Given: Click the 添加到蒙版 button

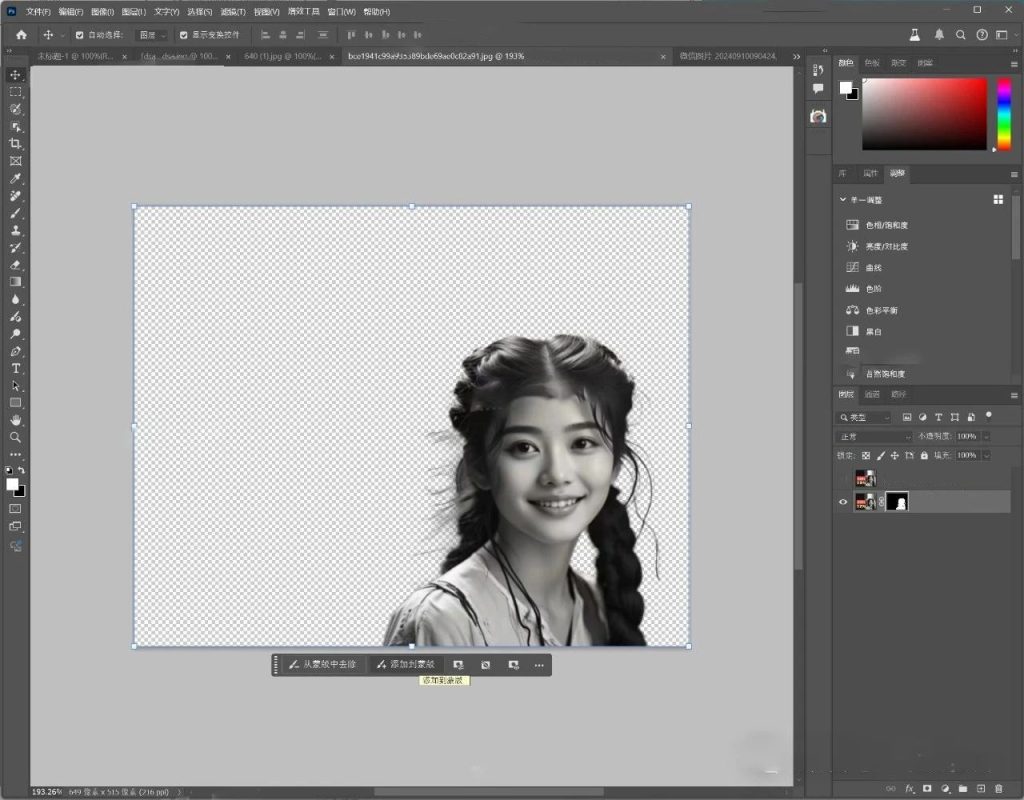Looking at the screenshot, I should [x=406, y=665].
